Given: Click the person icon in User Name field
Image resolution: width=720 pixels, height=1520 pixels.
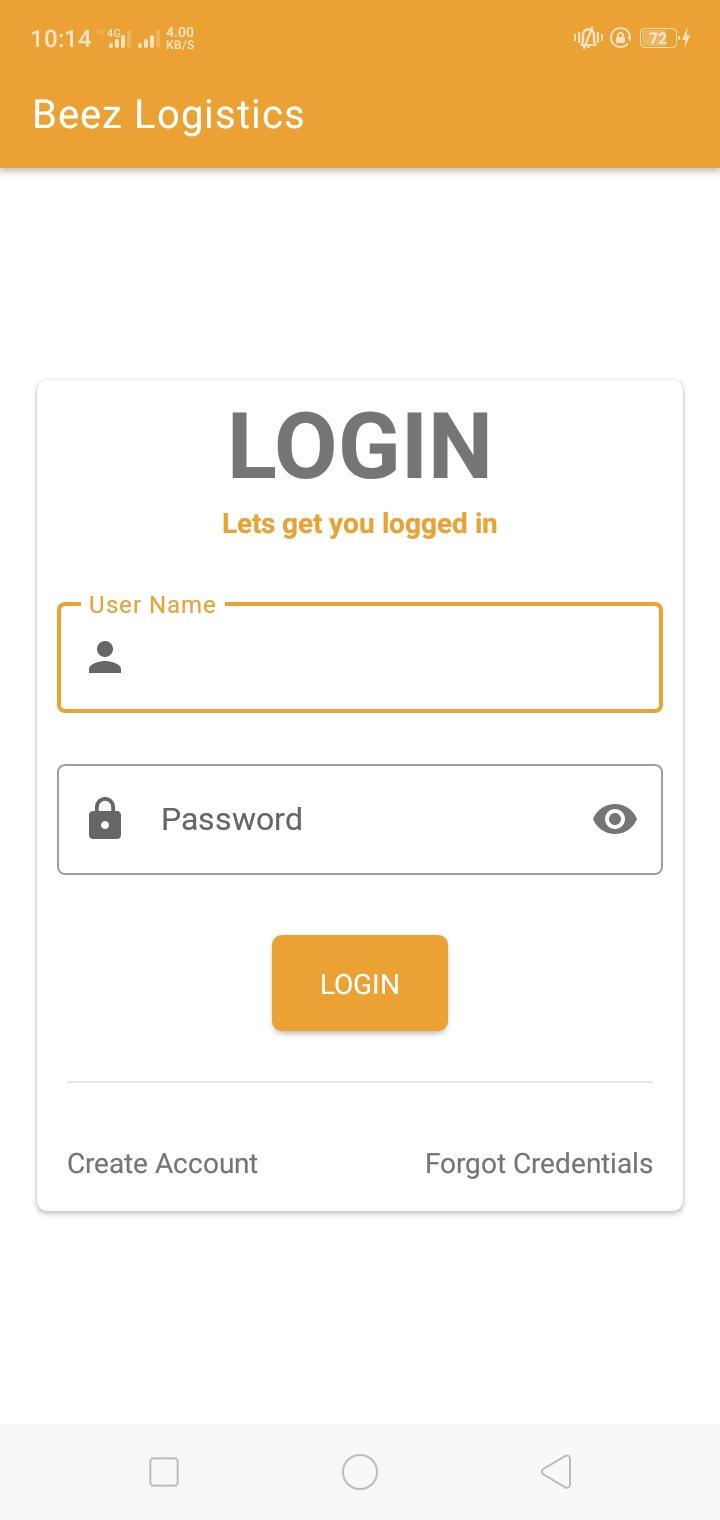Looking at the screenshot, I should 105,657.
